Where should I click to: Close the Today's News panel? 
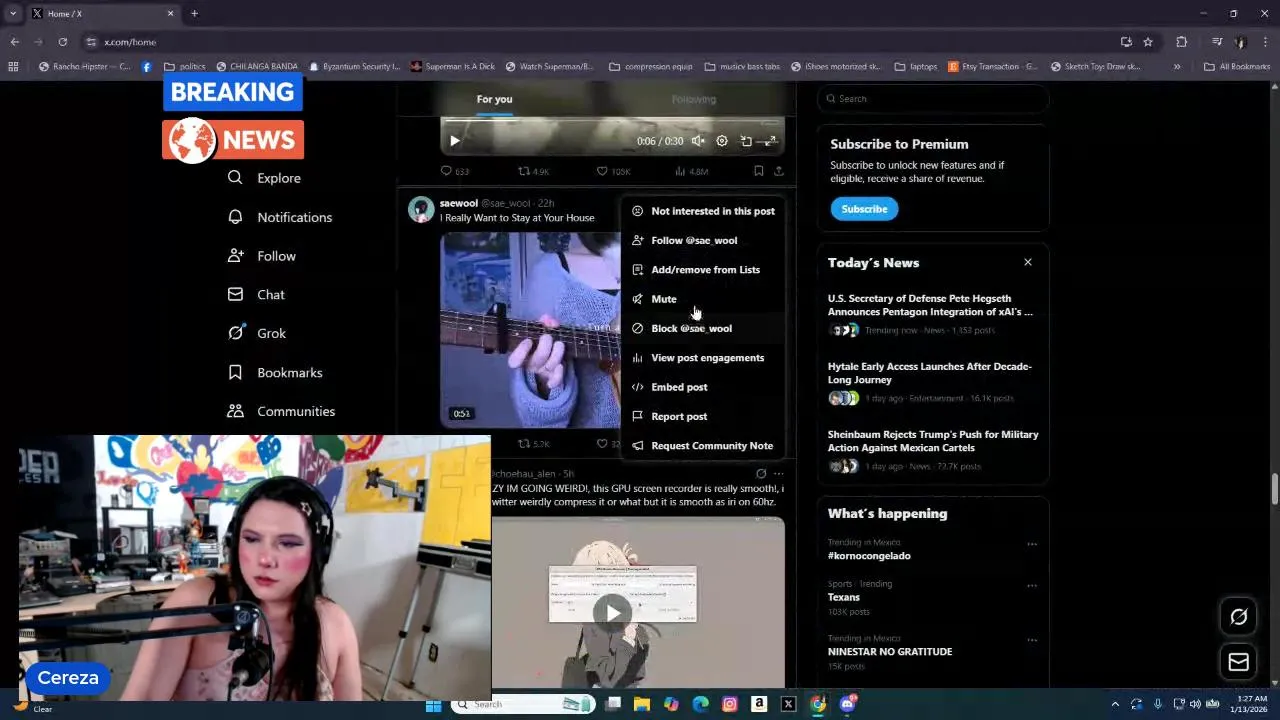[x=1027, y=262]
